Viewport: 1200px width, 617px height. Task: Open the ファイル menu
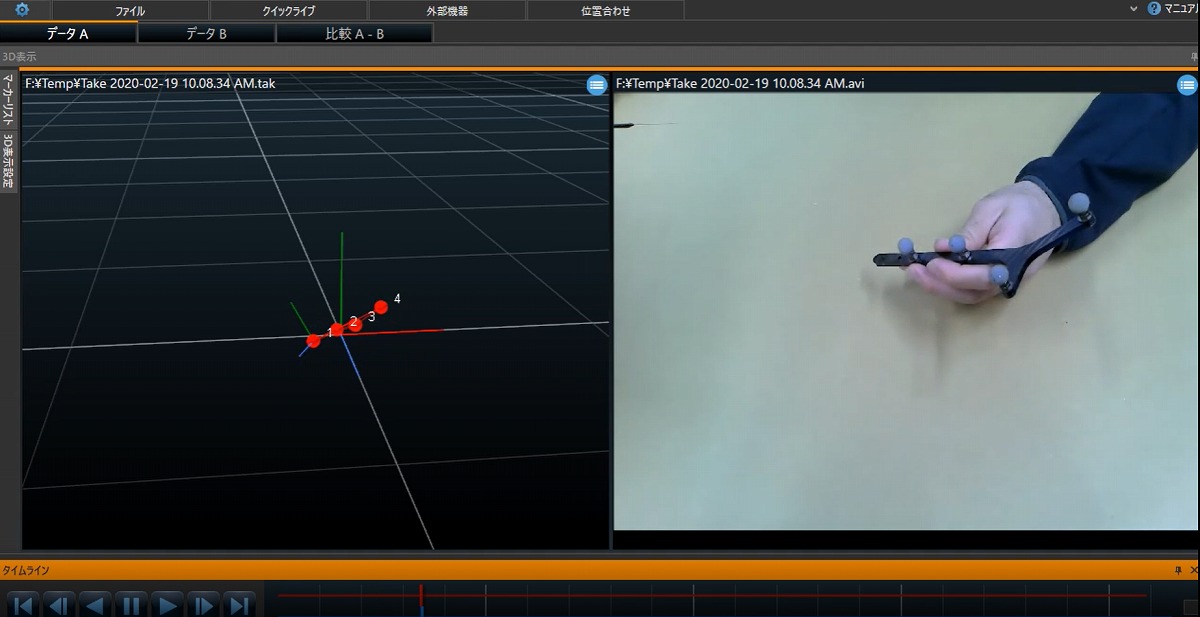click(130, 11)
